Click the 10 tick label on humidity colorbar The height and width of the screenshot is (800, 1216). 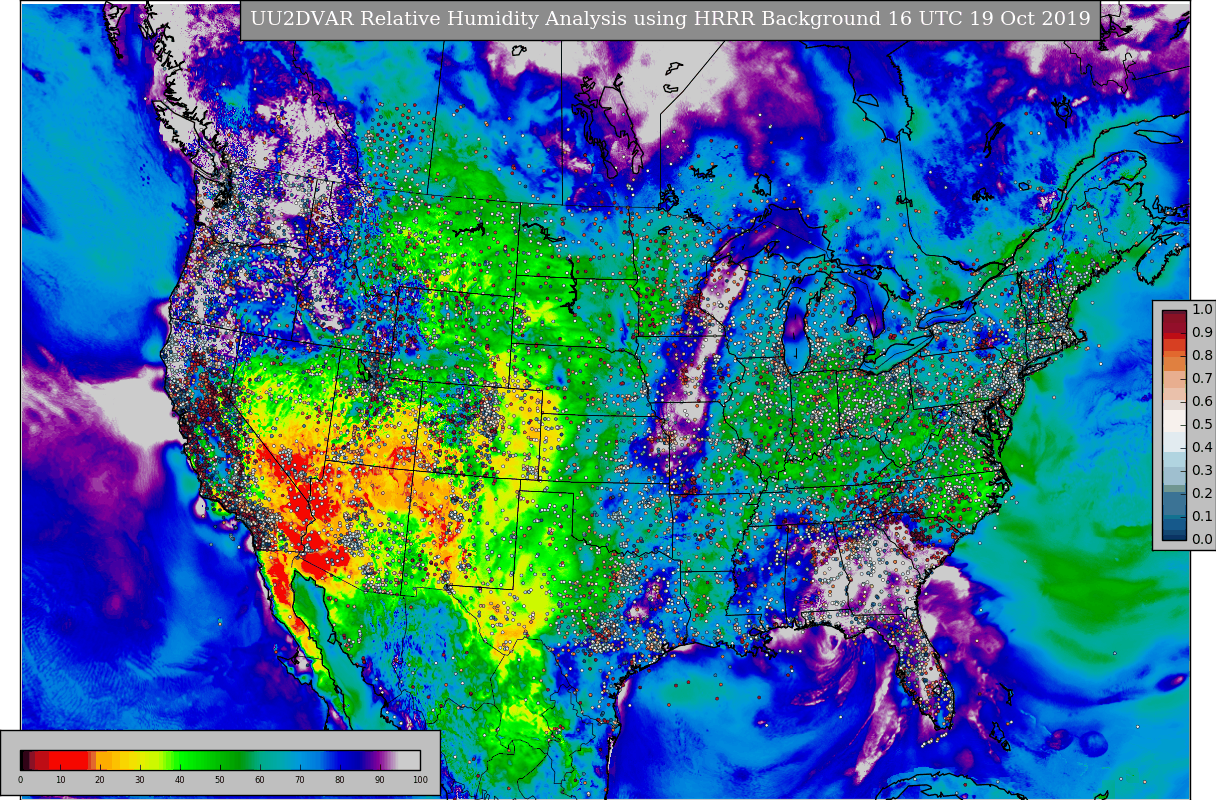pyautogui.click(x=60, y=780)
